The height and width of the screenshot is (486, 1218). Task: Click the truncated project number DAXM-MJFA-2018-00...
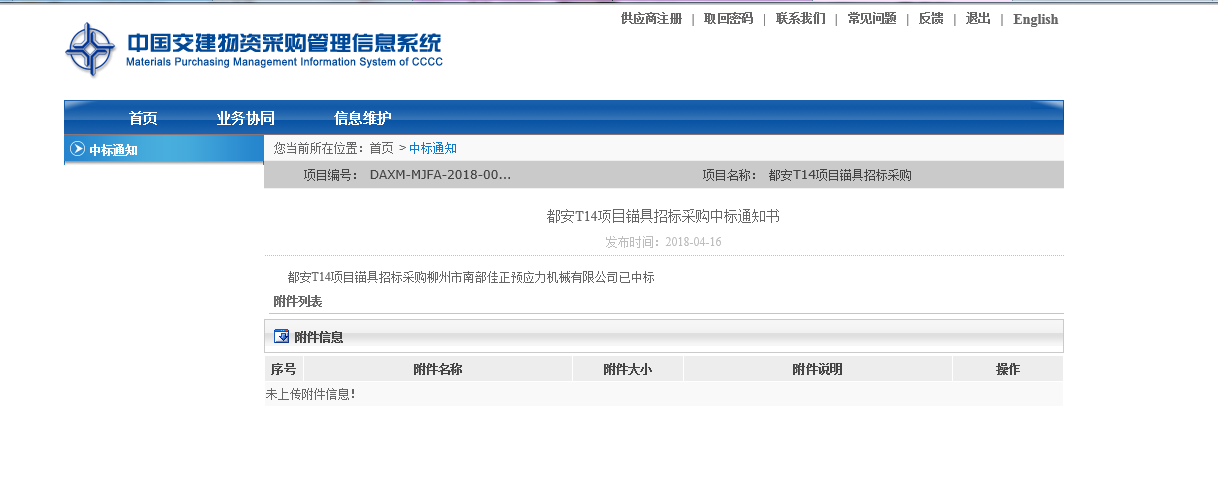[440, 175]
